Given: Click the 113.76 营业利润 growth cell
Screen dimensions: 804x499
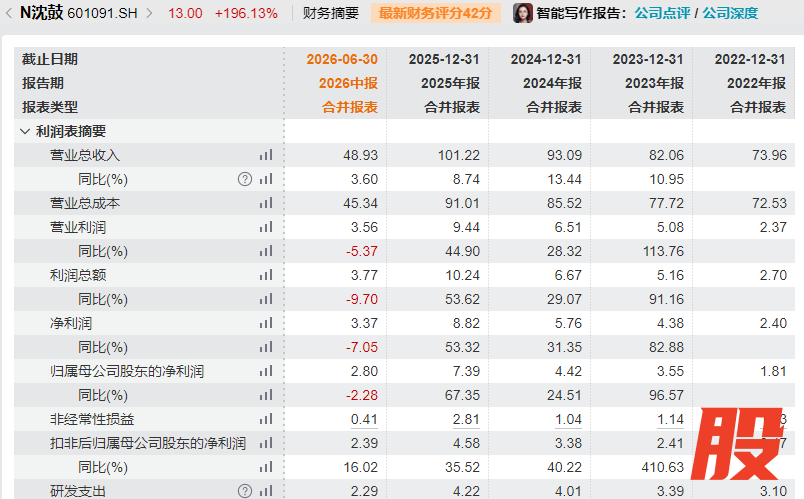Looking at the screenshot, I should coord(662,251).
